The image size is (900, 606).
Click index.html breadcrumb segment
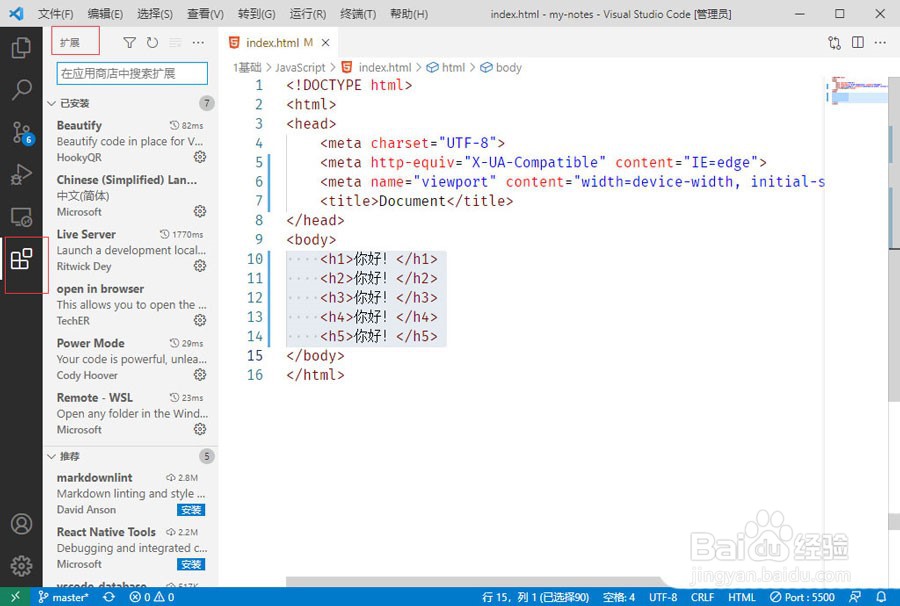[x=377, y=68]
